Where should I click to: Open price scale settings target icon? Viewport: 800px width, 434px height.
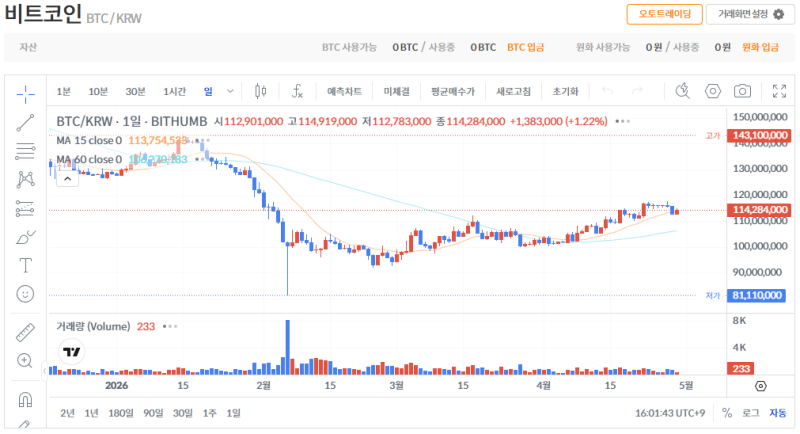(760, 386)
